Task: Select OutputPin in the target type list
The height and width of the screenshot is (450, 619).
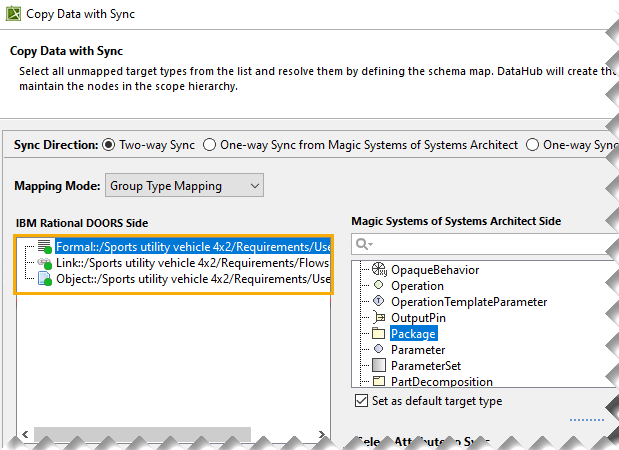Action: [418, 318]
